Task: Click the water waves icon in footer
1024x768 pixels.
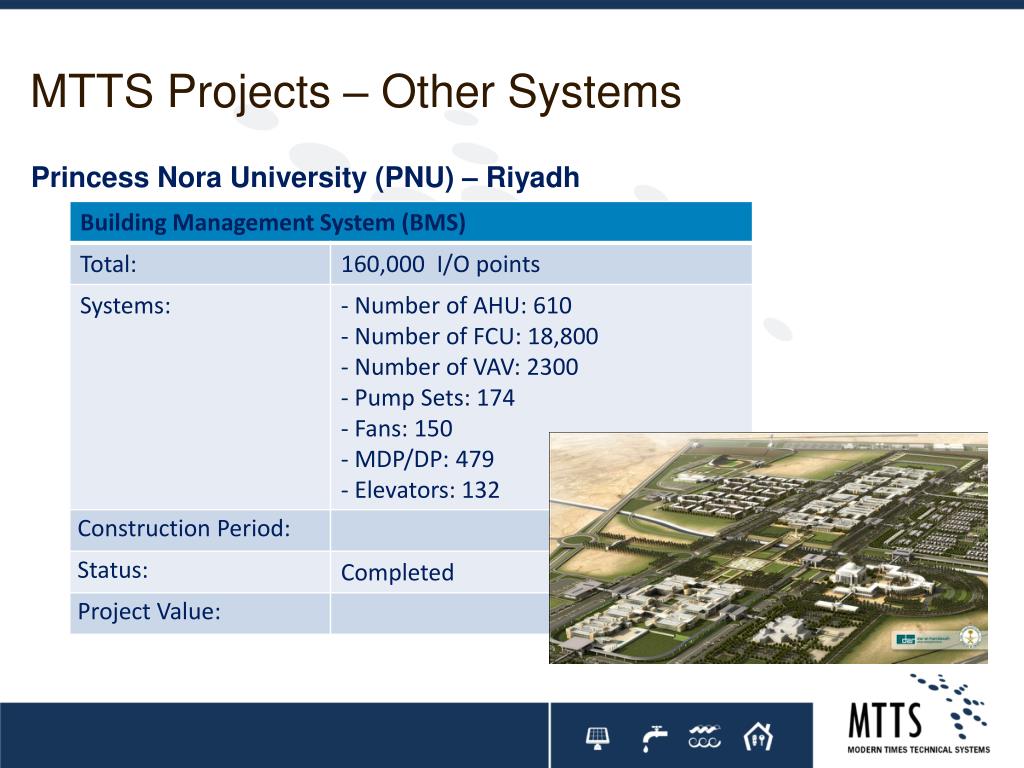Action: click(704, 737)
